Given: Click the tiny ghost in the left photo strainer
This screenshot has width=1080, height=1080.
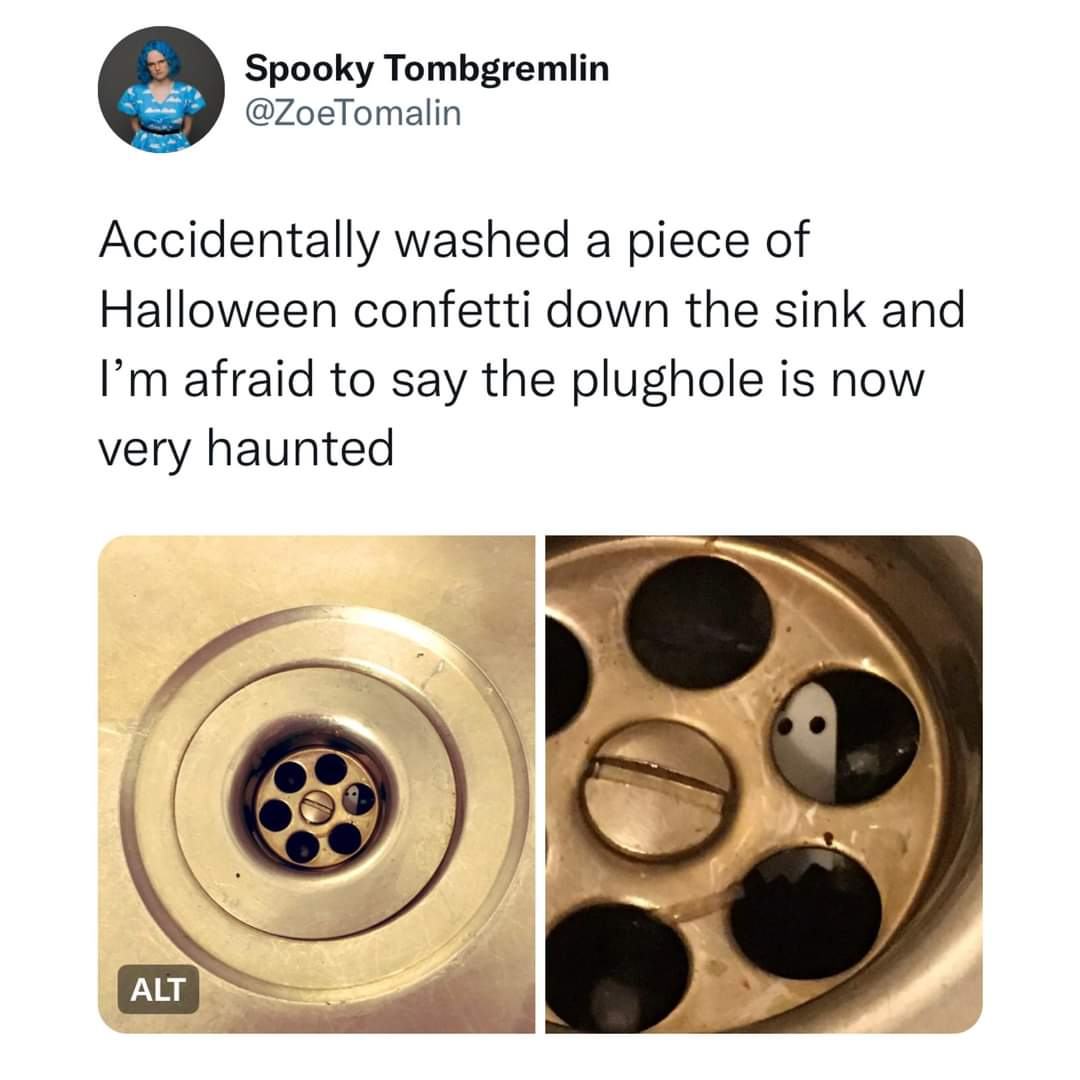Looking at the screenshot, I should pos(351,798).
